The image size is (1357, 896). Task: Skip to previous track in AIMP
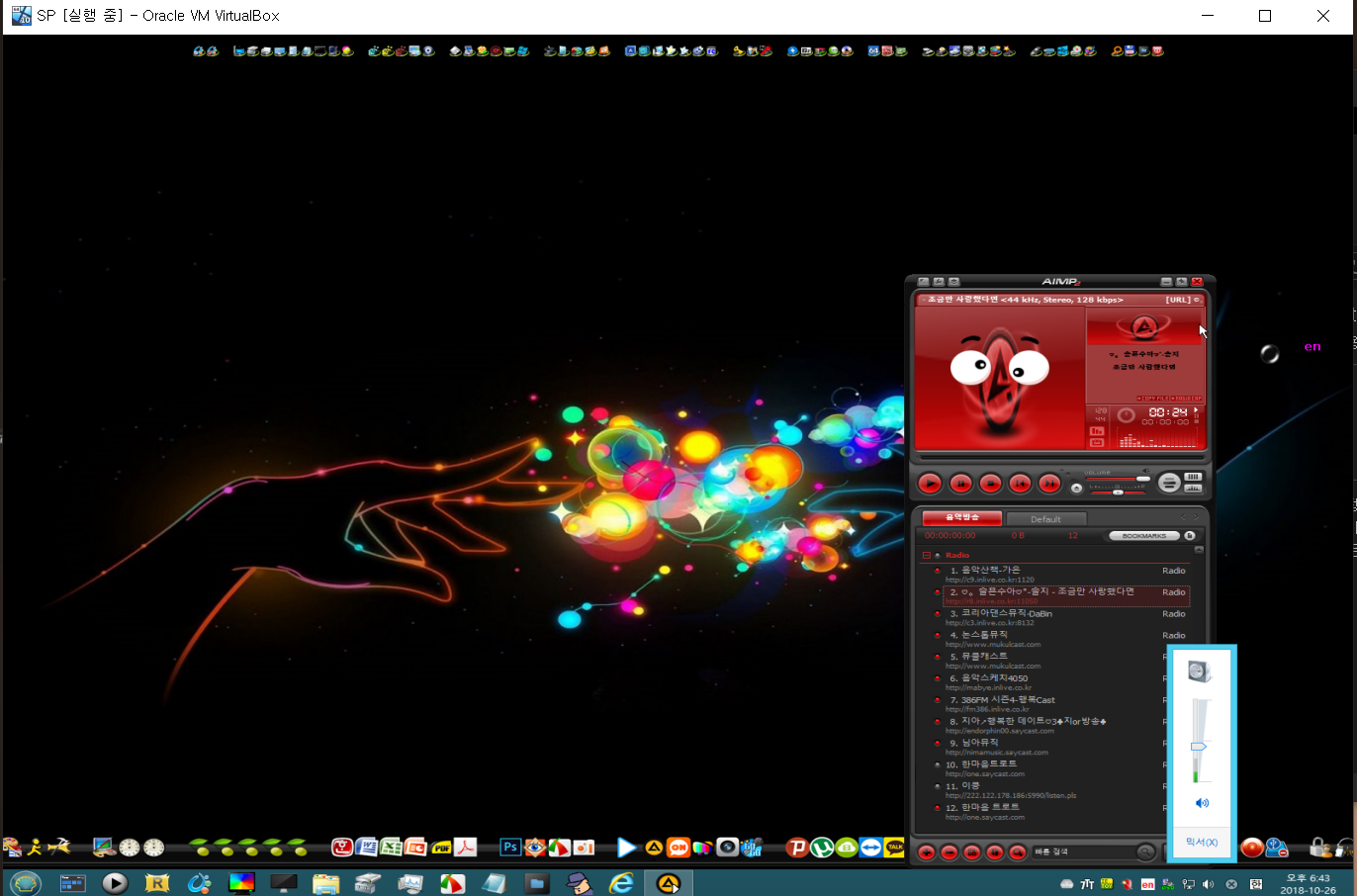[1020, 484]
